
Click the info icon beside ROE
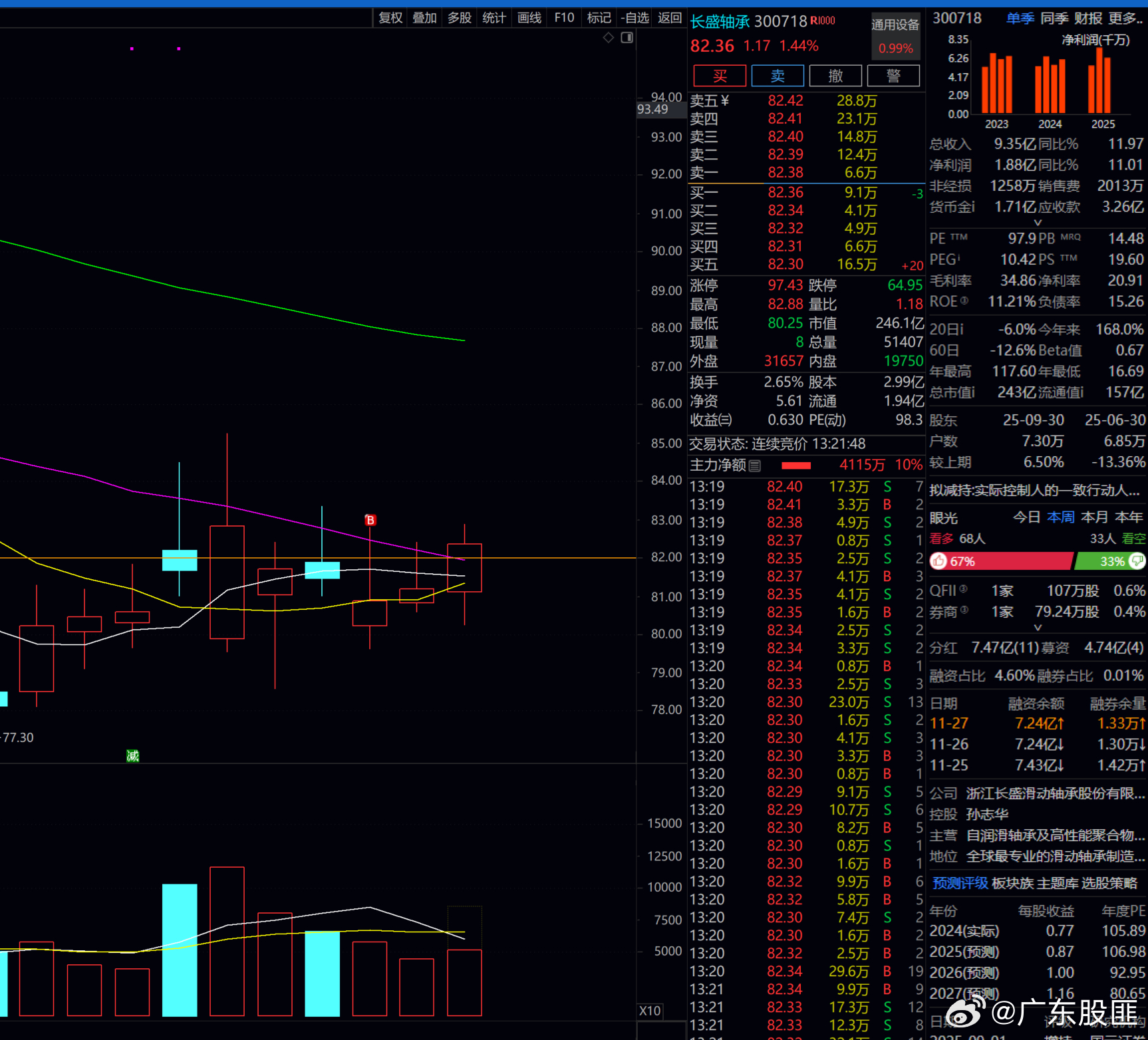click(964, 301)
